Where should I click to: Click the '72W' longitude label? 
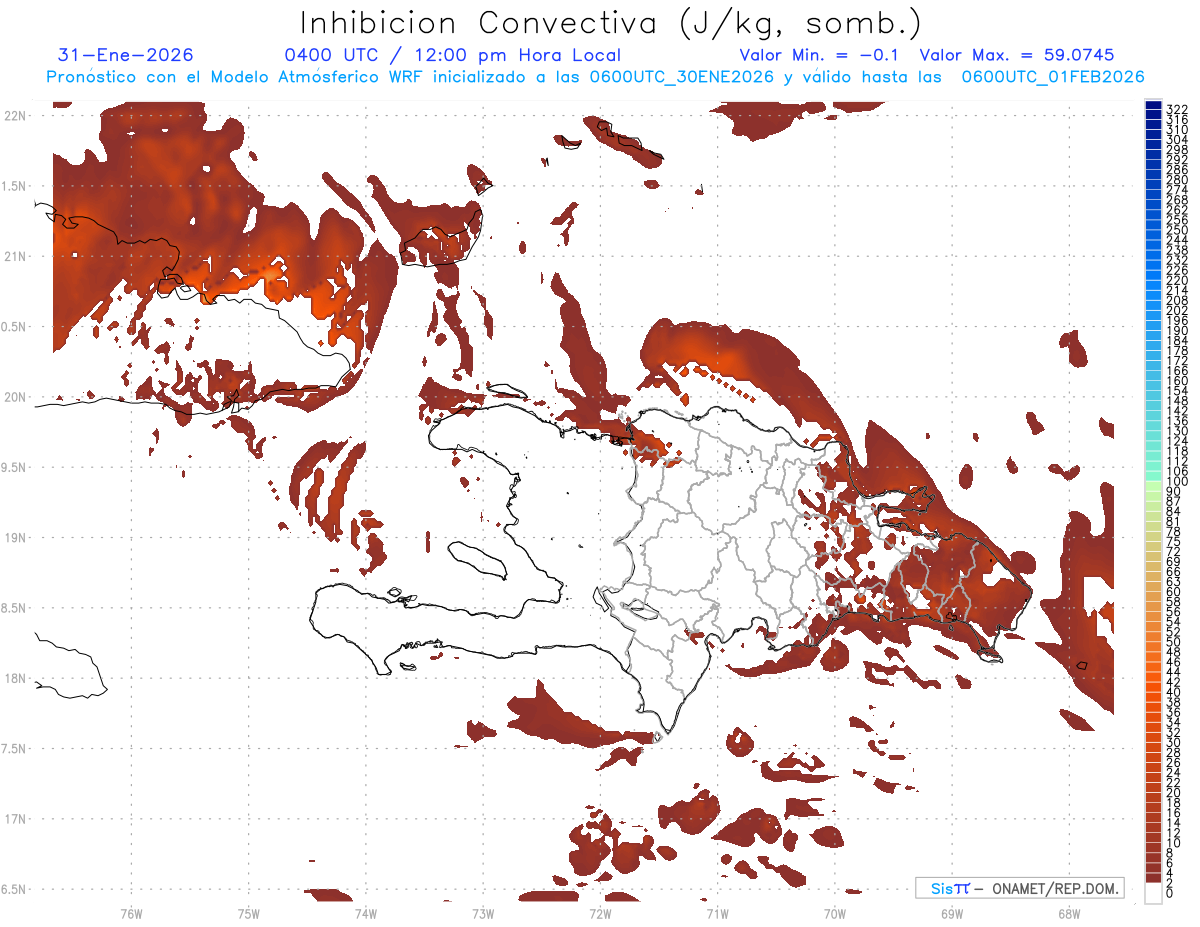pyautogui.click(x=600, y=913)
